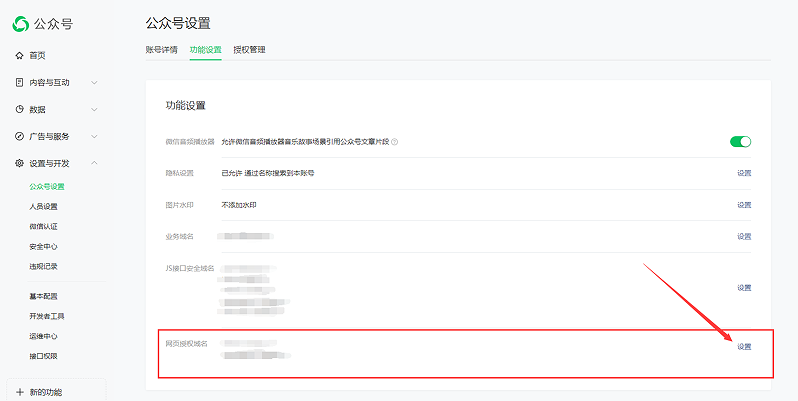Open 公众号设置 in the sidebar
The width and height of the screenshot is (798, 401).
(47, 187)
